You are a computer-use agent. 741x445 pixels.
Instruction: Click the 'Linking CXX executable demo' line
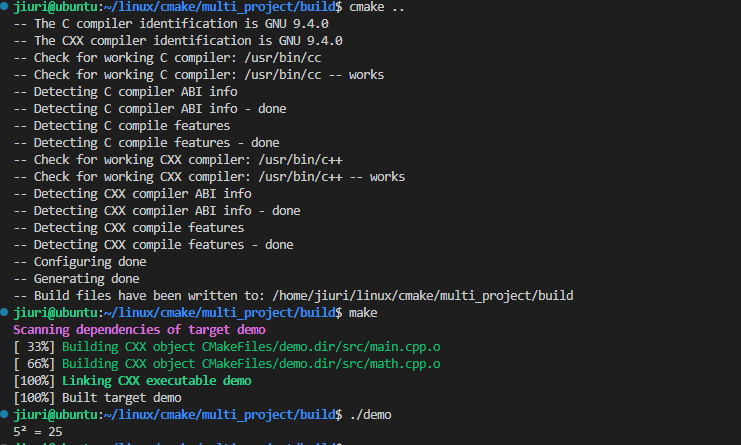[132, 381]
